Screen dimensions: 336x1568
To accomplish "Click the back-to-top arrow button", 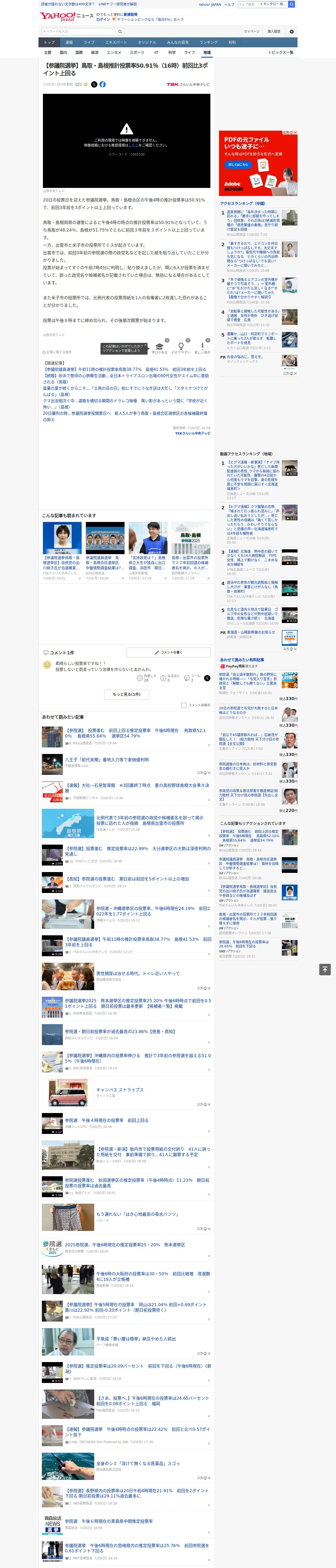I will [x=325, y=970].
